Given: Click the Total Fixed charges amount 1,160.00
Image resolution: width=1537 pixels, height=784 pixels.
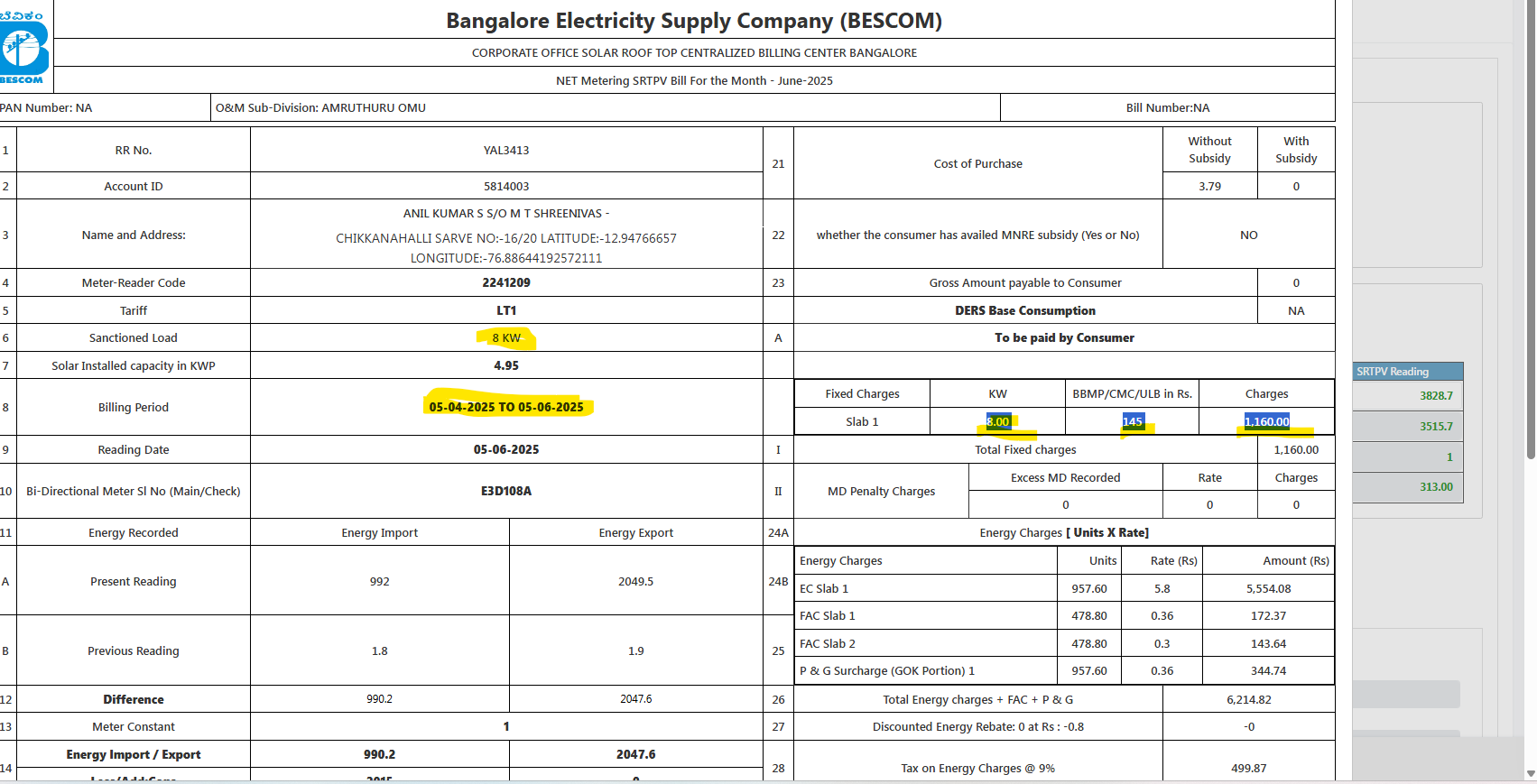Looking at the screenshot, I should pyautogui.click(x=1296, y=450).
